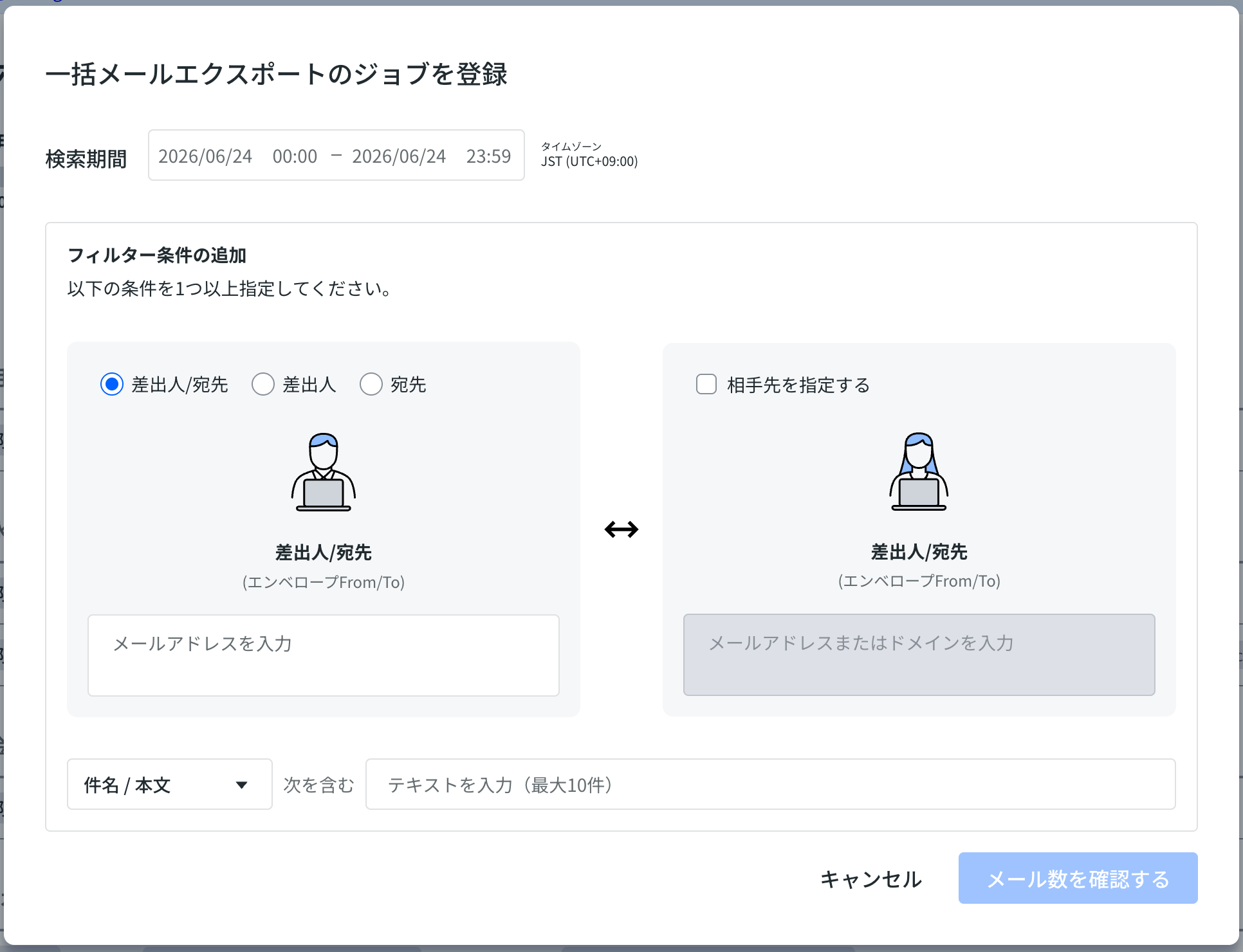Select the 宛先 radio button
1243x952 pixels.
click(x=371, y=385)
